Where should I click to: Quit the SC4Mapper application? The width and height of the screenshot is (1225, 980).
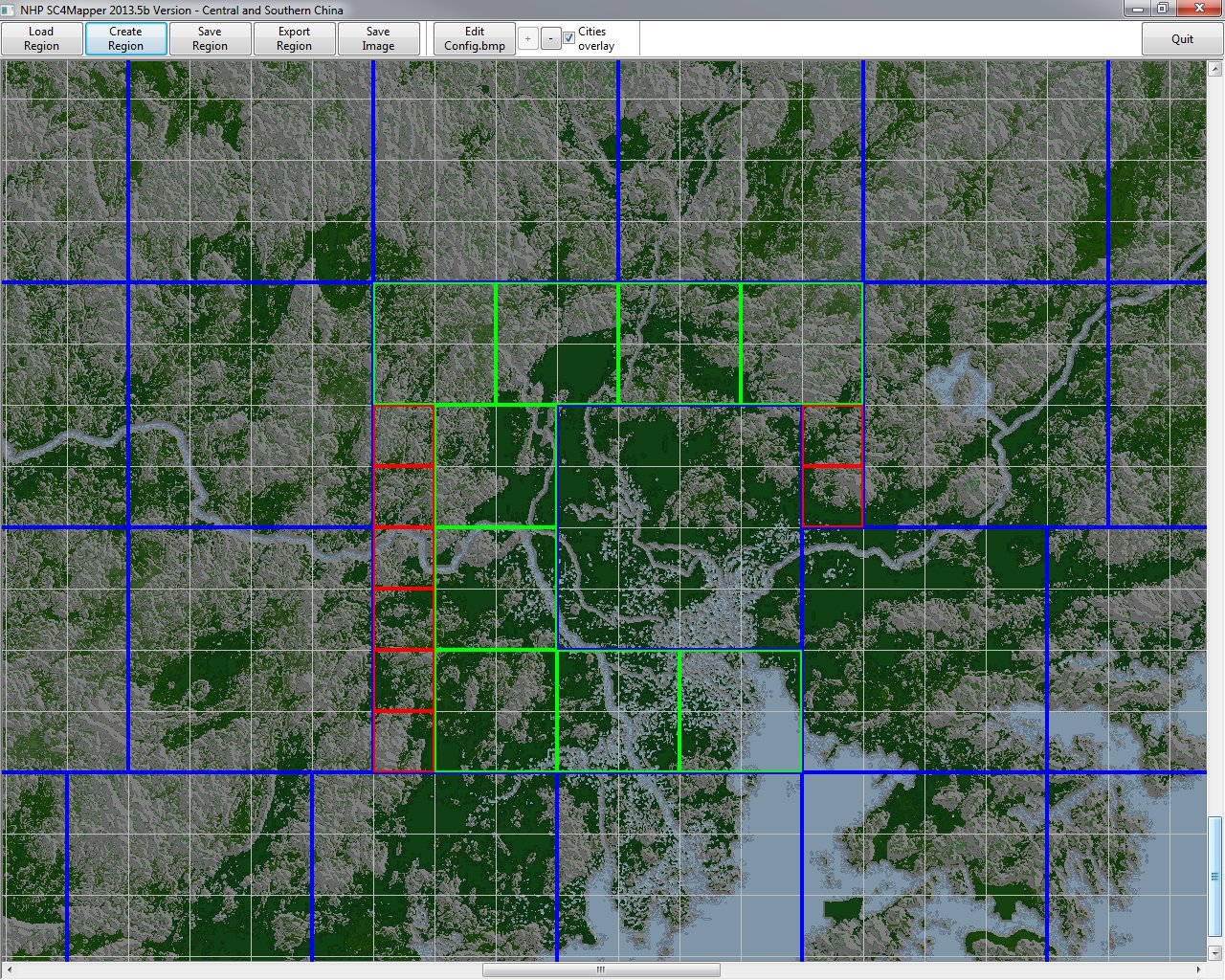coord(1182,38)
